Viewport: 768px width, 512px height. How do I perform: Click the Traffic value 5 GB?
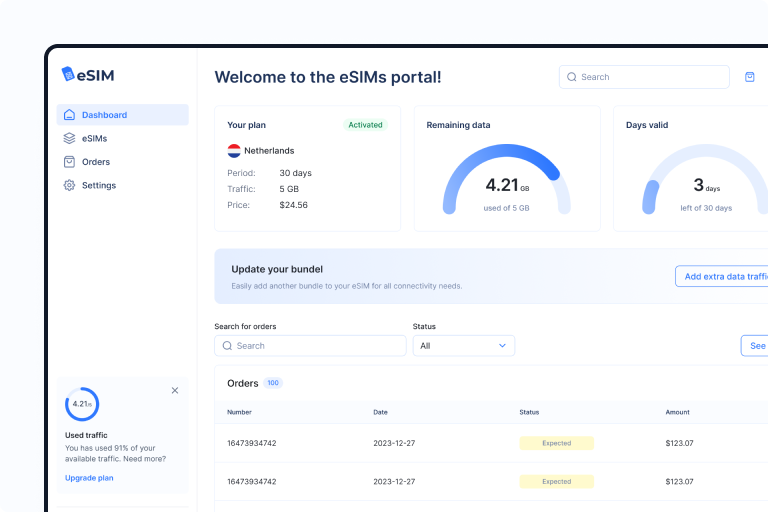[289, 189]
